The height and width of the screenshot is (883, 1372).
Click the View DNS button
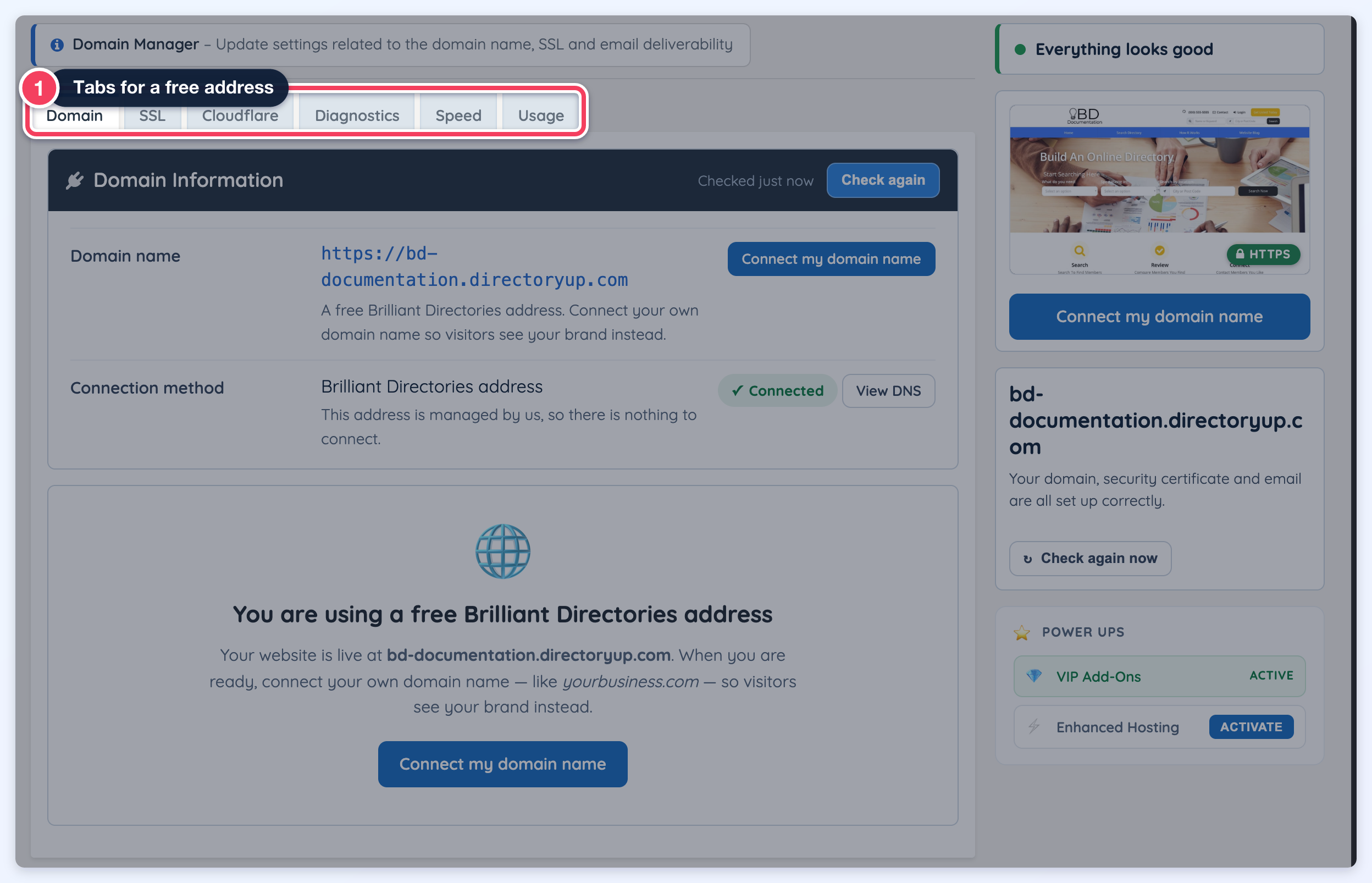[x=888, y=390]
